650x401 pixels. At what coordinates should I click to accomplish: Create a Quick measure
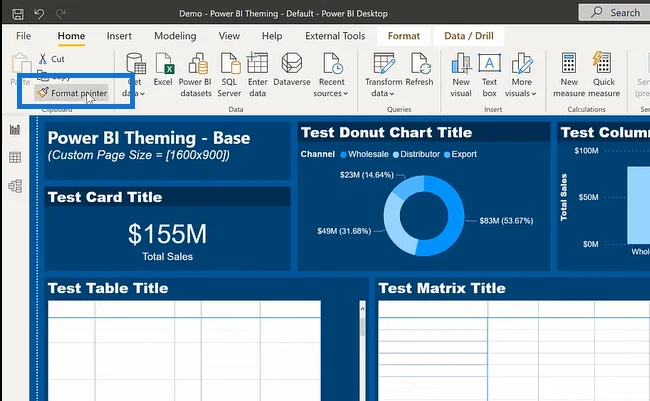[604, 75]
